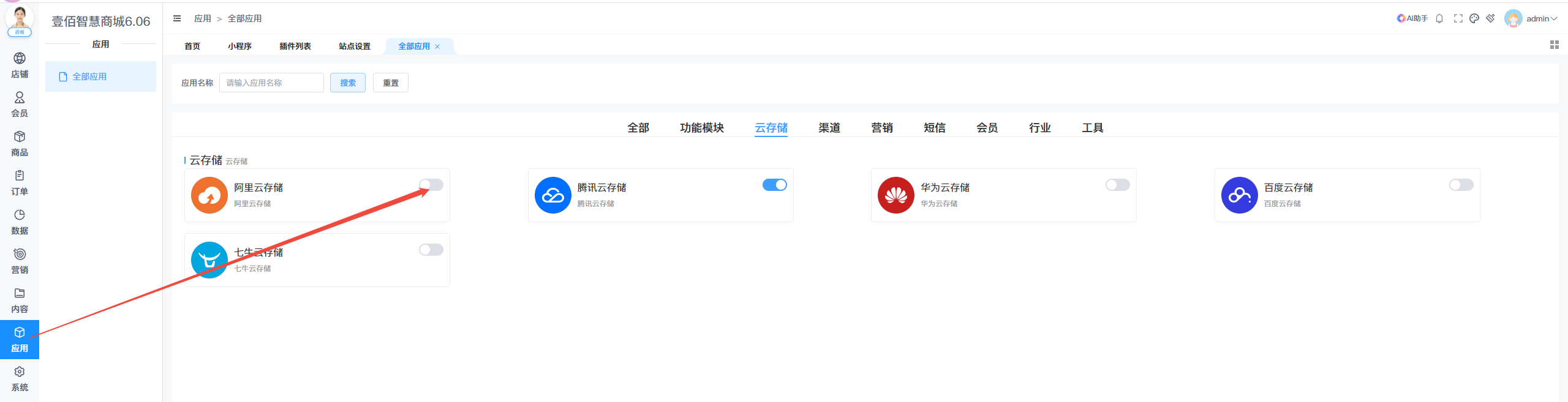
Task: Switch to the 插件列表 page tab
Action: coord(295,46)
